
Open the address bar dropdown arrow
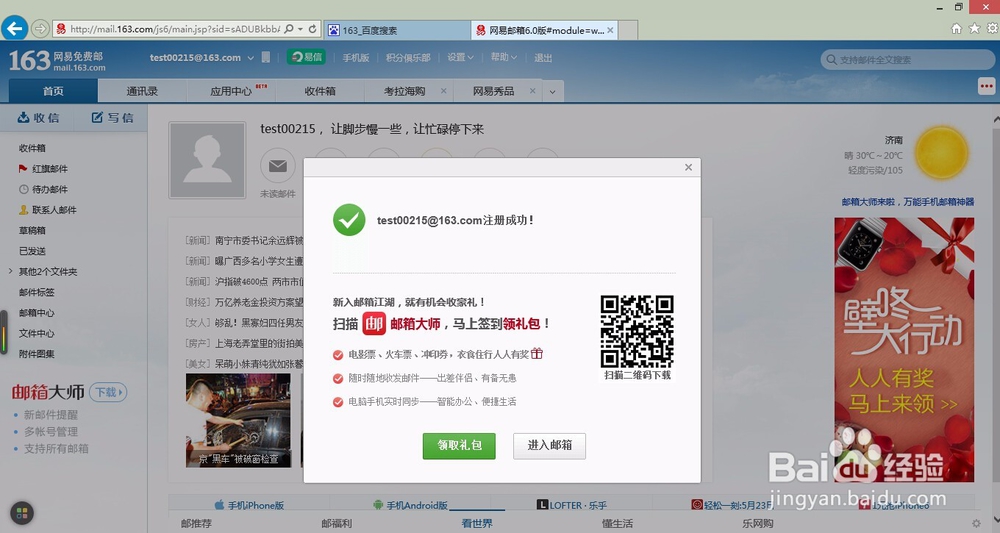click(300, 29)
